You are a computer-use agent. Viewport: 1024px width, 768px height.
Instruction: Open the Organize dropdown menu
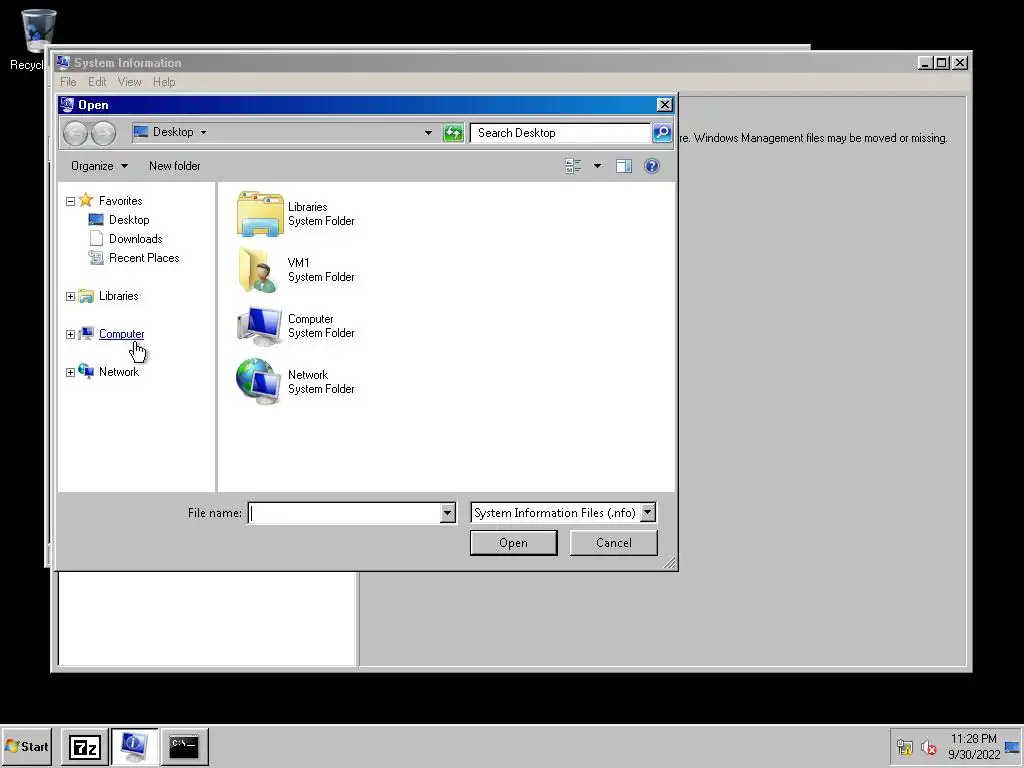[99, 166]
